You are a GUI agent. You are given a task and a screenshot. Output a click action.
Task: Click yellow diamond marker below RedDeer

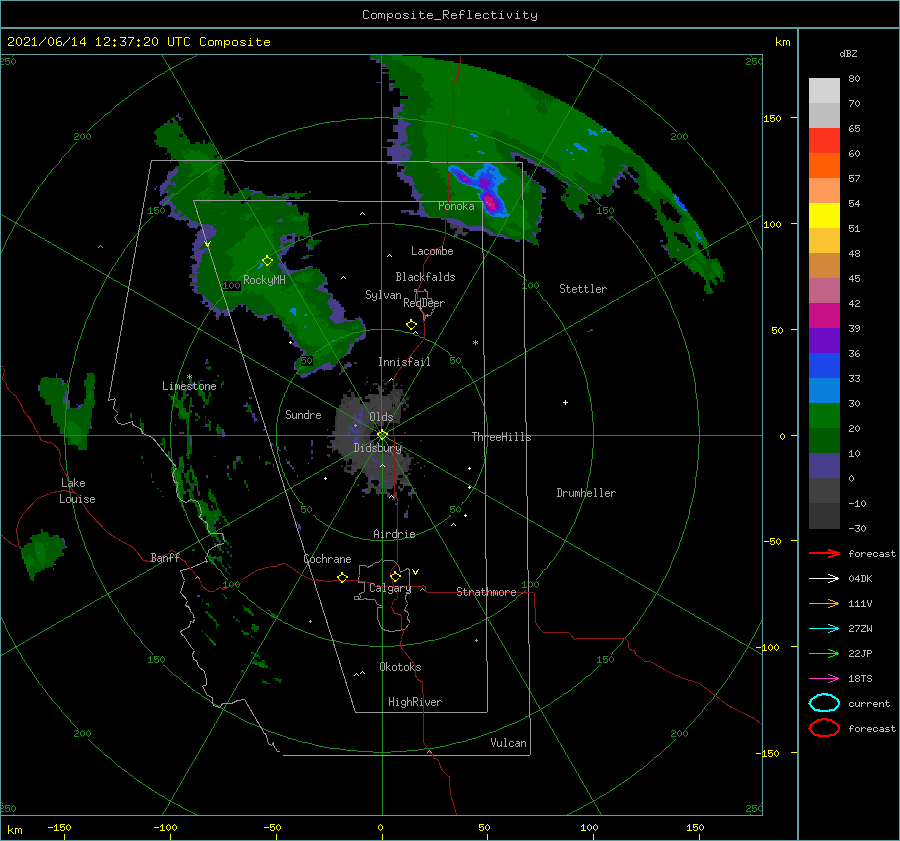411,325
